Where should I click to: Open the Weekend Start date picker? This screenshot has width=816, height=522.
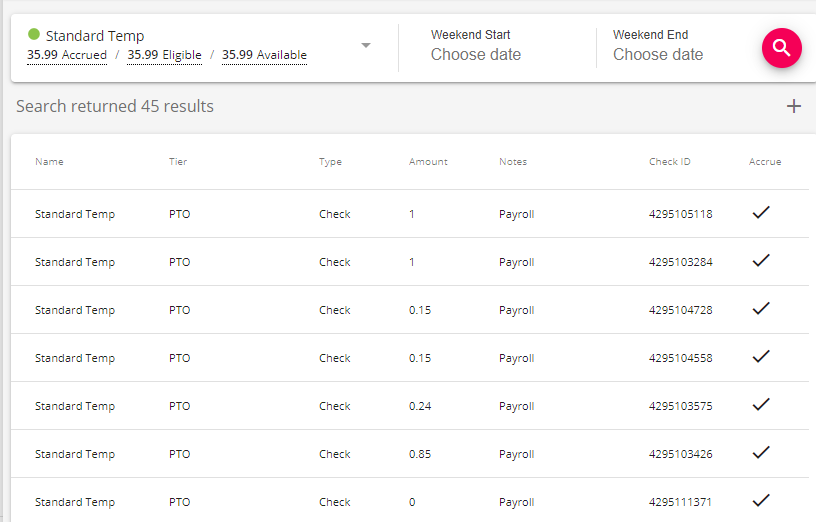tap(476, 55)
